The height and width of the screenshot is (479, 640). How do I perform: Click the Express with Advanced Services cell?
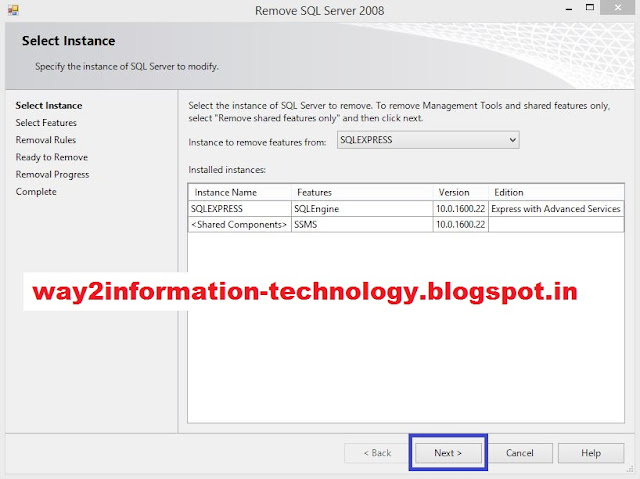coord(556,208)
